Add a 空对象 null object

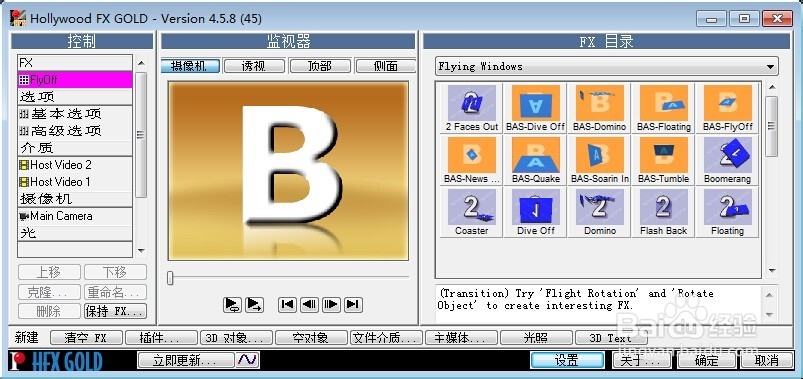[x=311, y=338]
